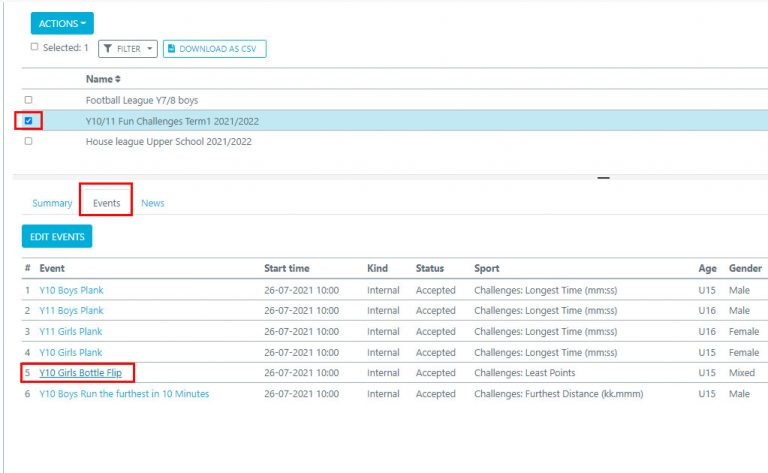Switch to the Events tab
The image size is (768, 473).
(106, 203)
